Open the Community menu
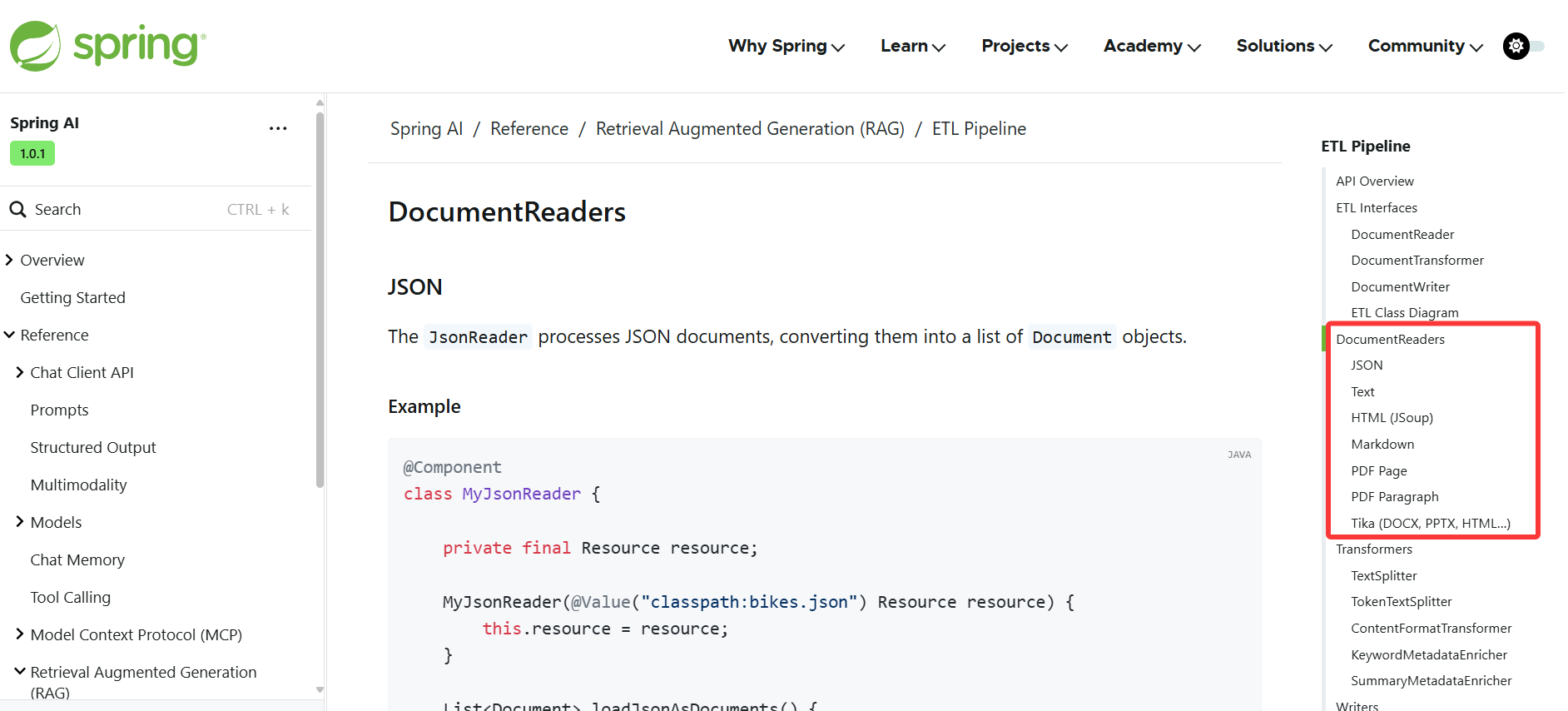This screenshot has height=711, width=1568. (x=1425, y=46)
